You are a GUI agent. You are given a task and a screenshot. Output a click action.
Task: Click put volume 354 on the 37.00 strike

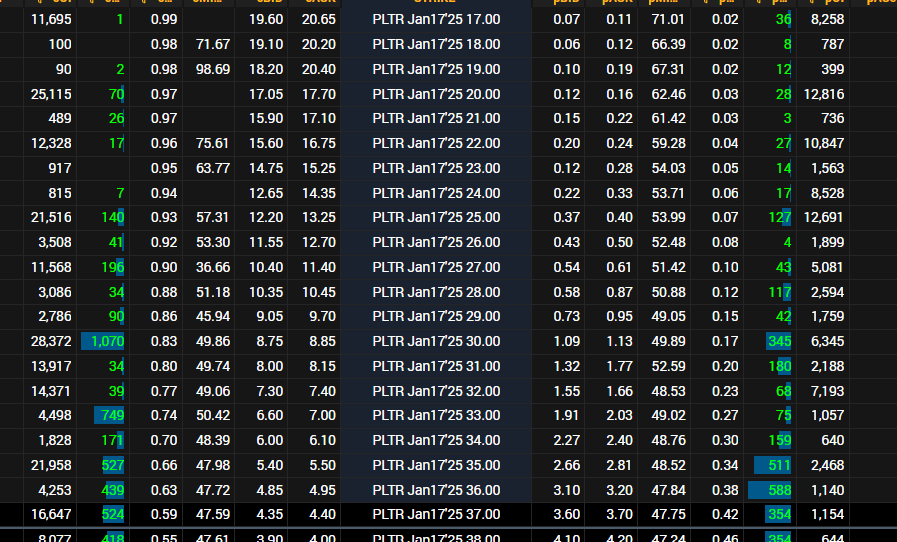tap(780, 515)
